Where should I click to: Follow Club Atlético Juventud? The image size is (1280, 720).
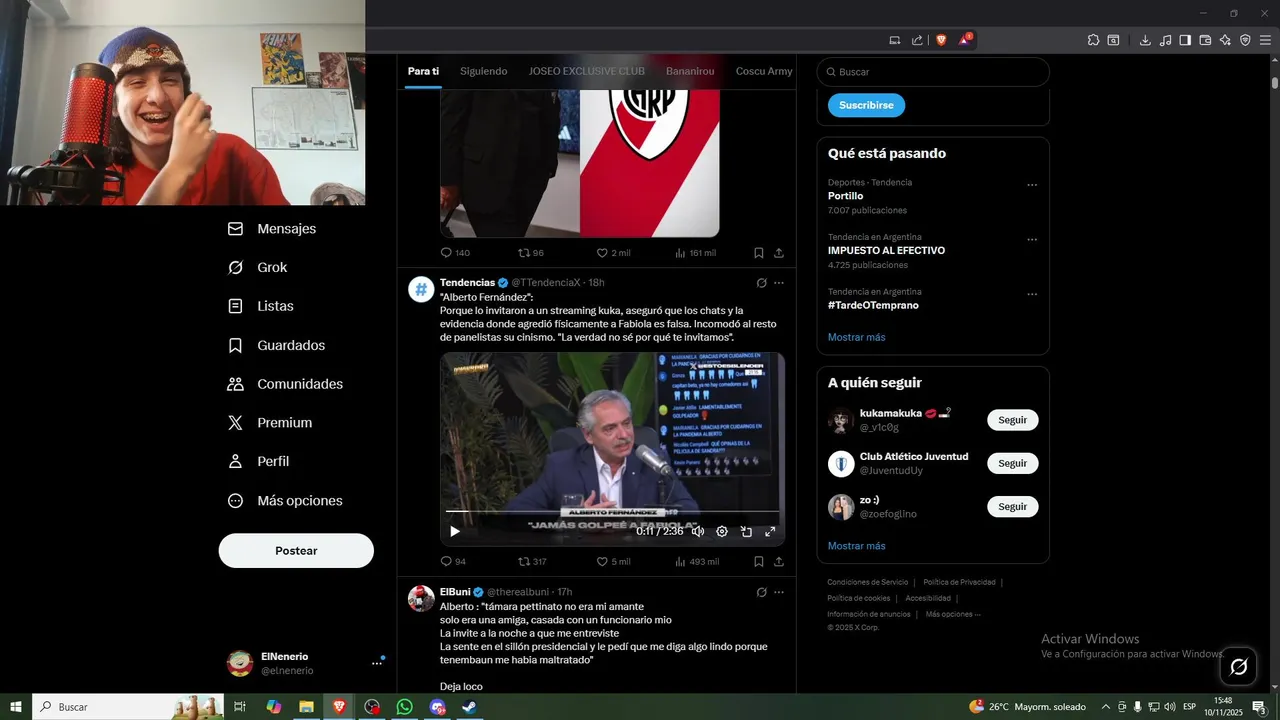pos(1012,463)
